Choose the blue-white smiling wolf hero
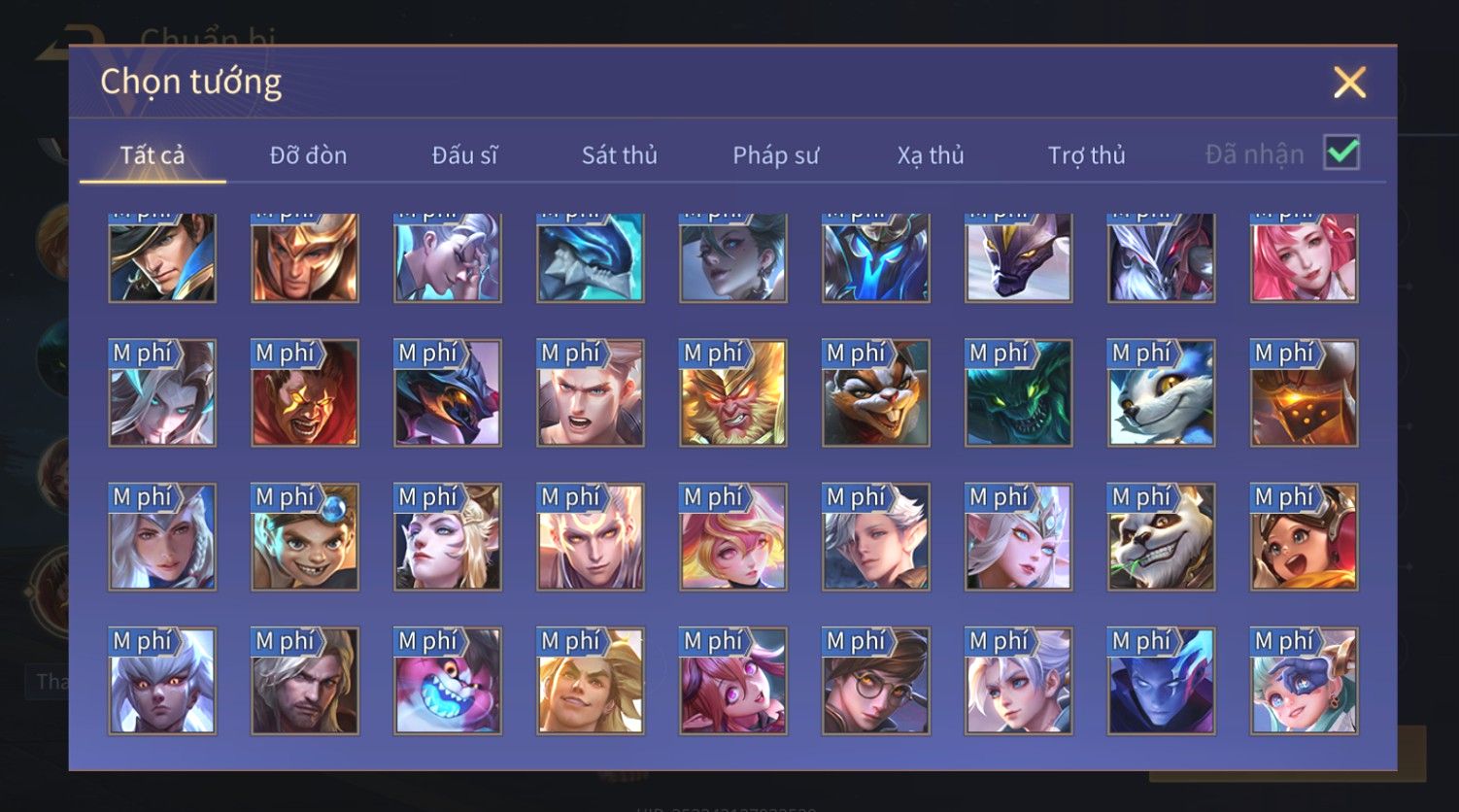 point(1162,392)
